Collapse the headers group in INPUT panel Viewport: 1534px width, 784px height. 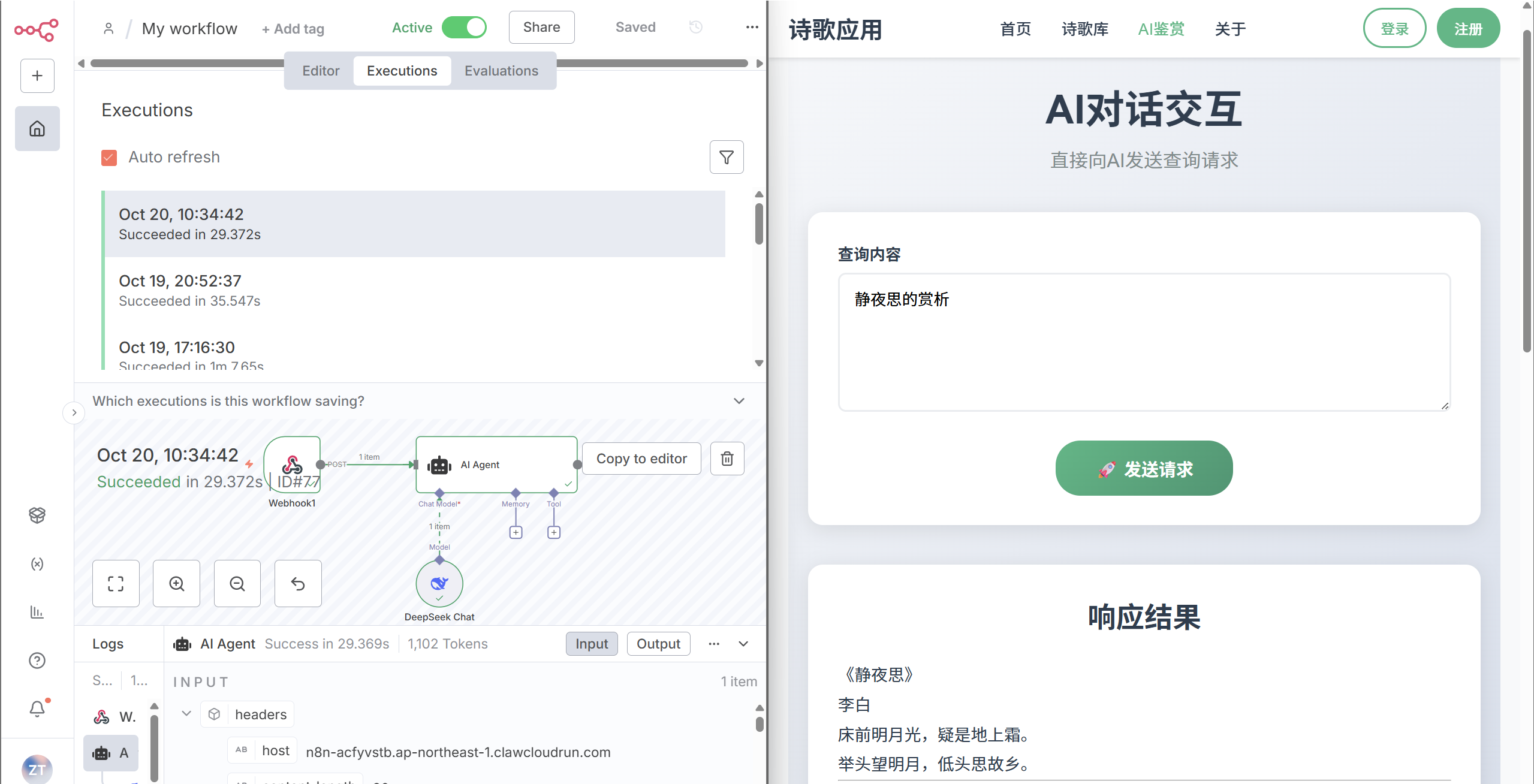click(x=186, y=714)
